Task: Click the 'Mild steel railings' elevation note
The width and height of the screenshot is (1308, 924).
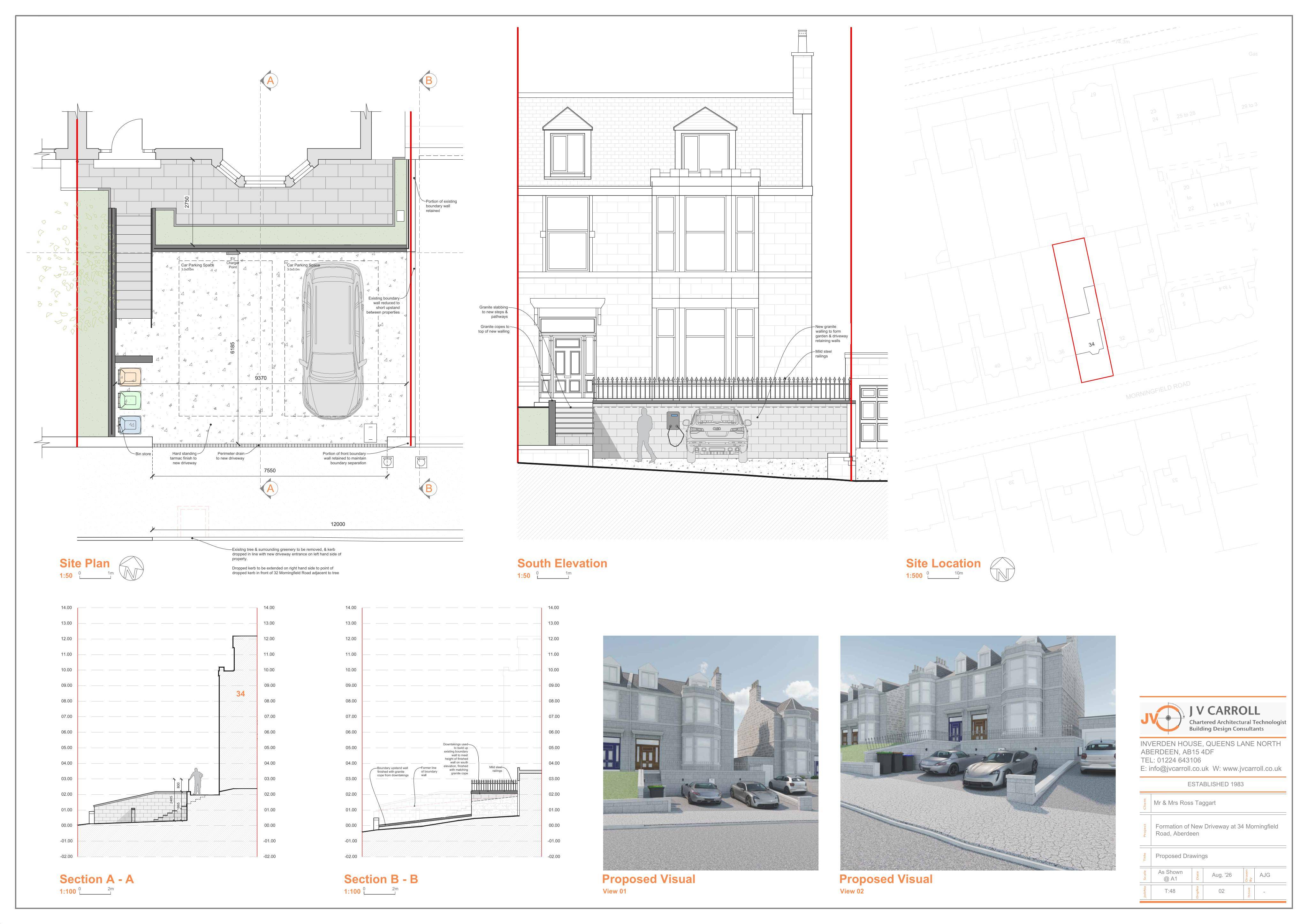Action: click(x=823, y=354)
